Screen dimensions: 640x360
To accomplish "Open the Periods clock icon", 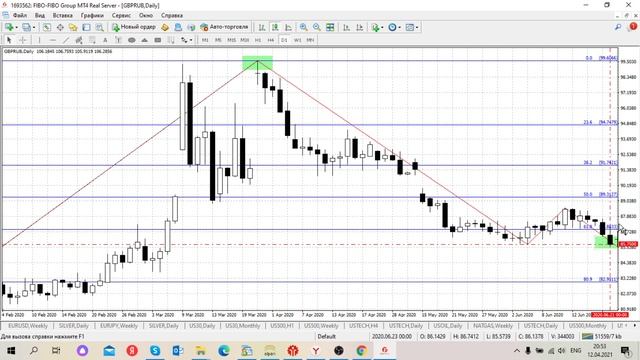I will click(392, 27).
